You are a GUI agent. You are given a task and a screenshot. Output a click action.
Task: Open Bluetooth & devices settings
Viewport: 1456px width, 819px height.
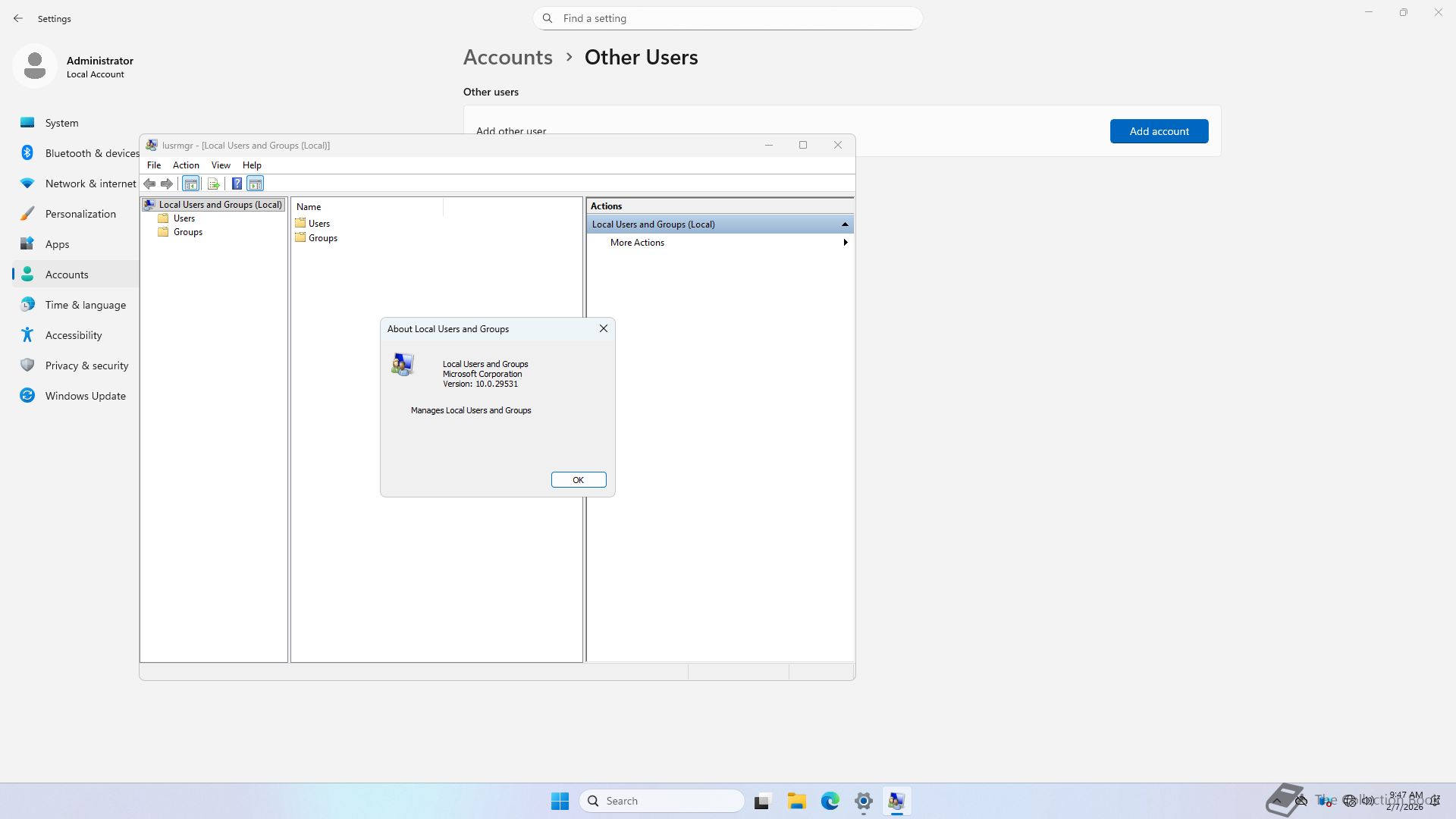pyautogui.click(x=91, y=153)
